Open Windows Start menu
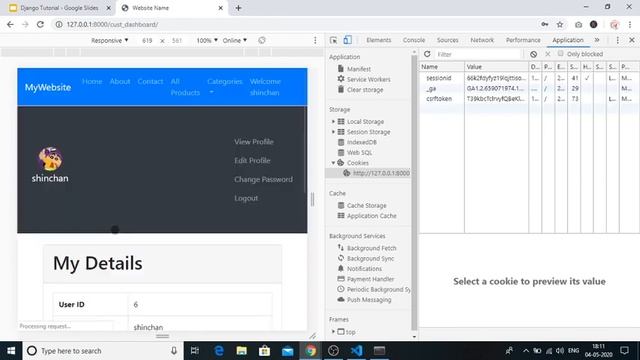This screenshot has width=640, height=360. point(11,351)
